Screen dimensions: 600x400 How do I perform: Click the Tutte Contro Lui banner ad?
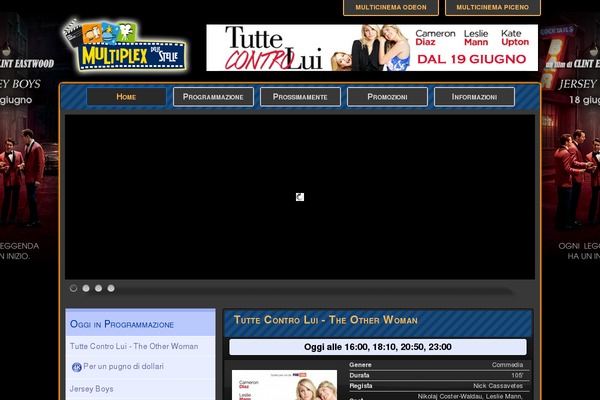(372, 47)
